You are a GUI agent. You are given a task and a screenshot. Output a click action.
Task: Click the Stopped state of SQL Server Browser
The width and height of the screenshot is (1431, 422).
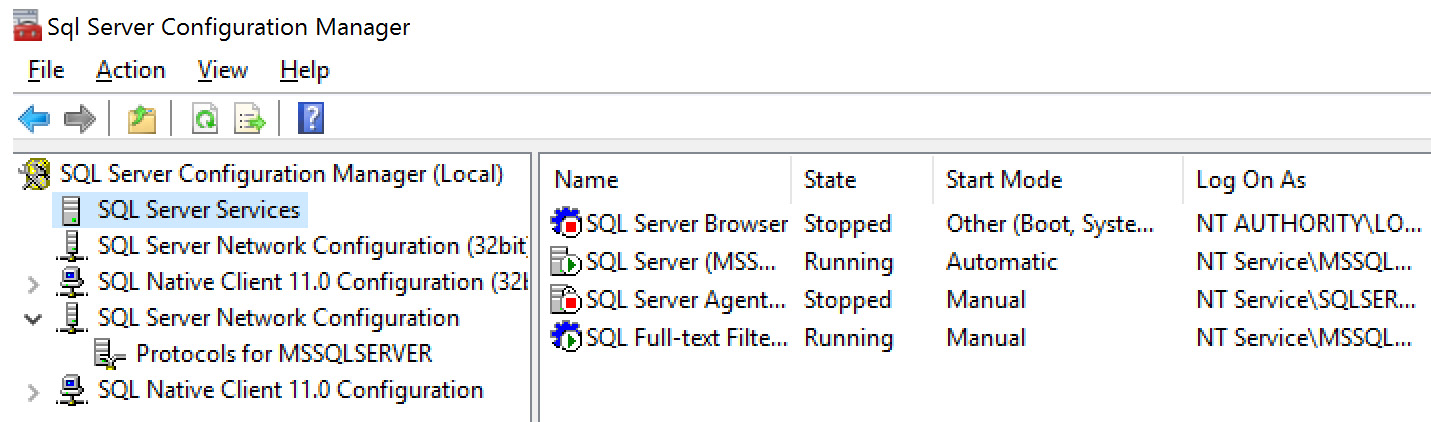coord(847,224)
